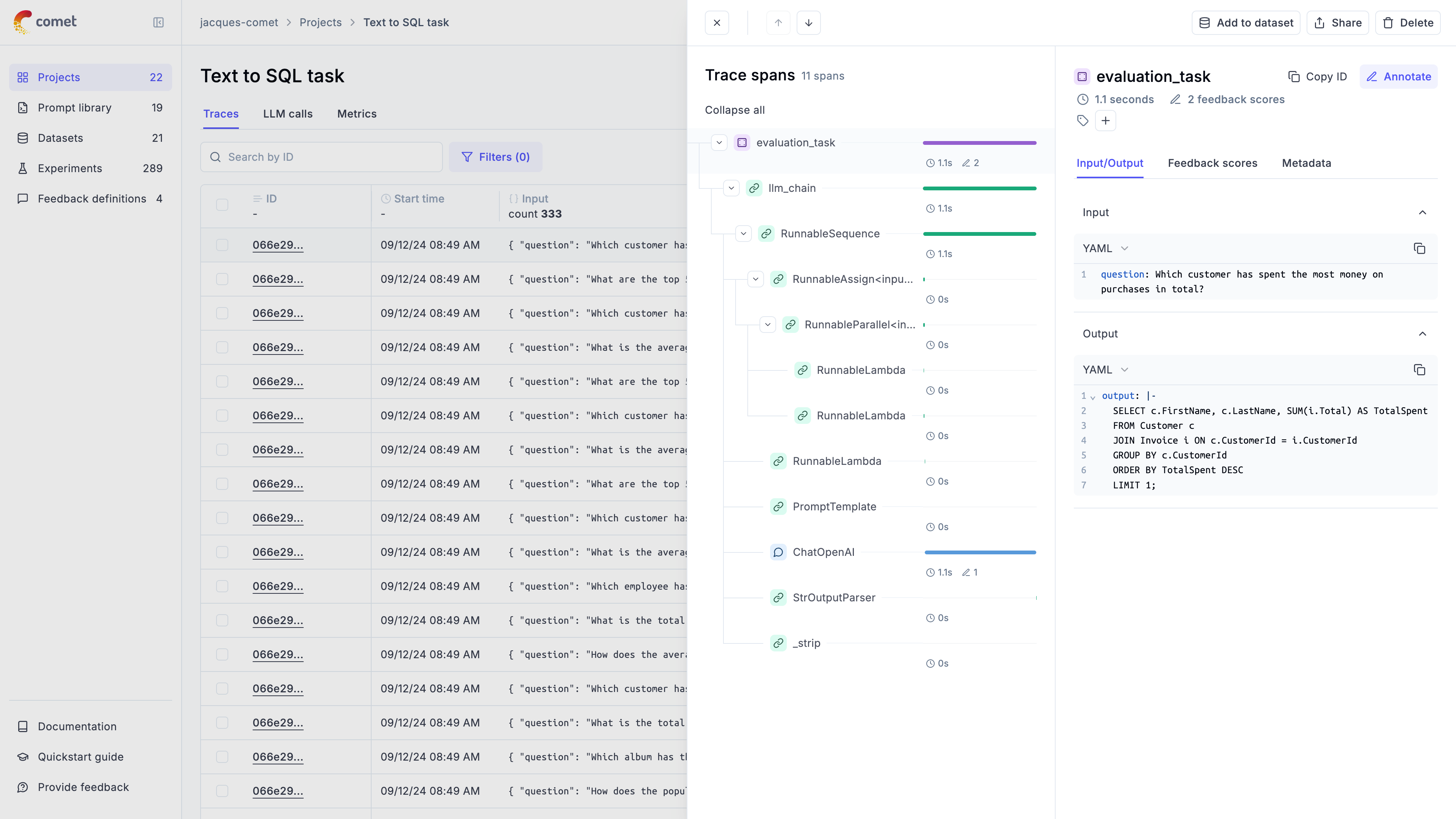Tick the checkbox of the last visible trace row
Screen dimensions: 1456x819
[x=221, y=791]
